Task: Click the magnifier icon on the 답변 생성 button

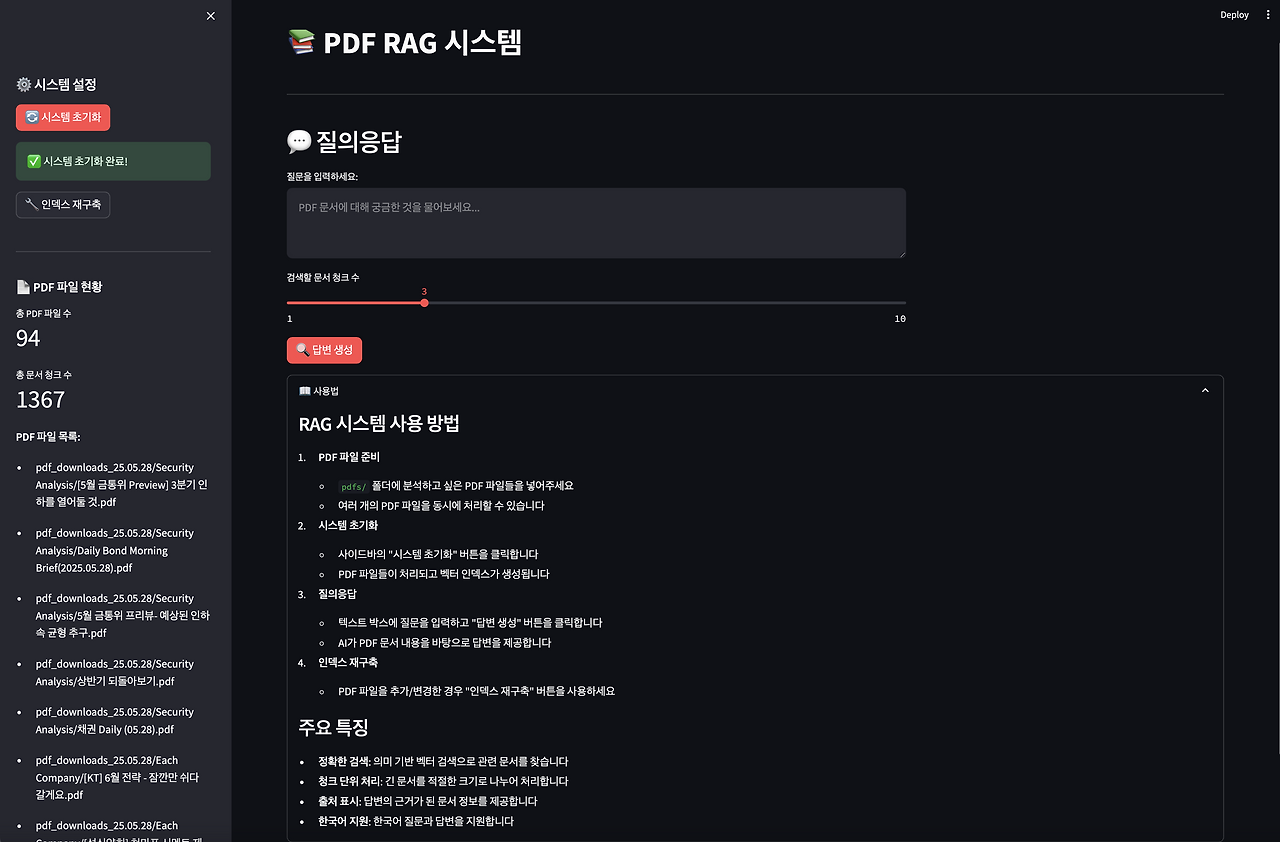Action: click(301, 350)
